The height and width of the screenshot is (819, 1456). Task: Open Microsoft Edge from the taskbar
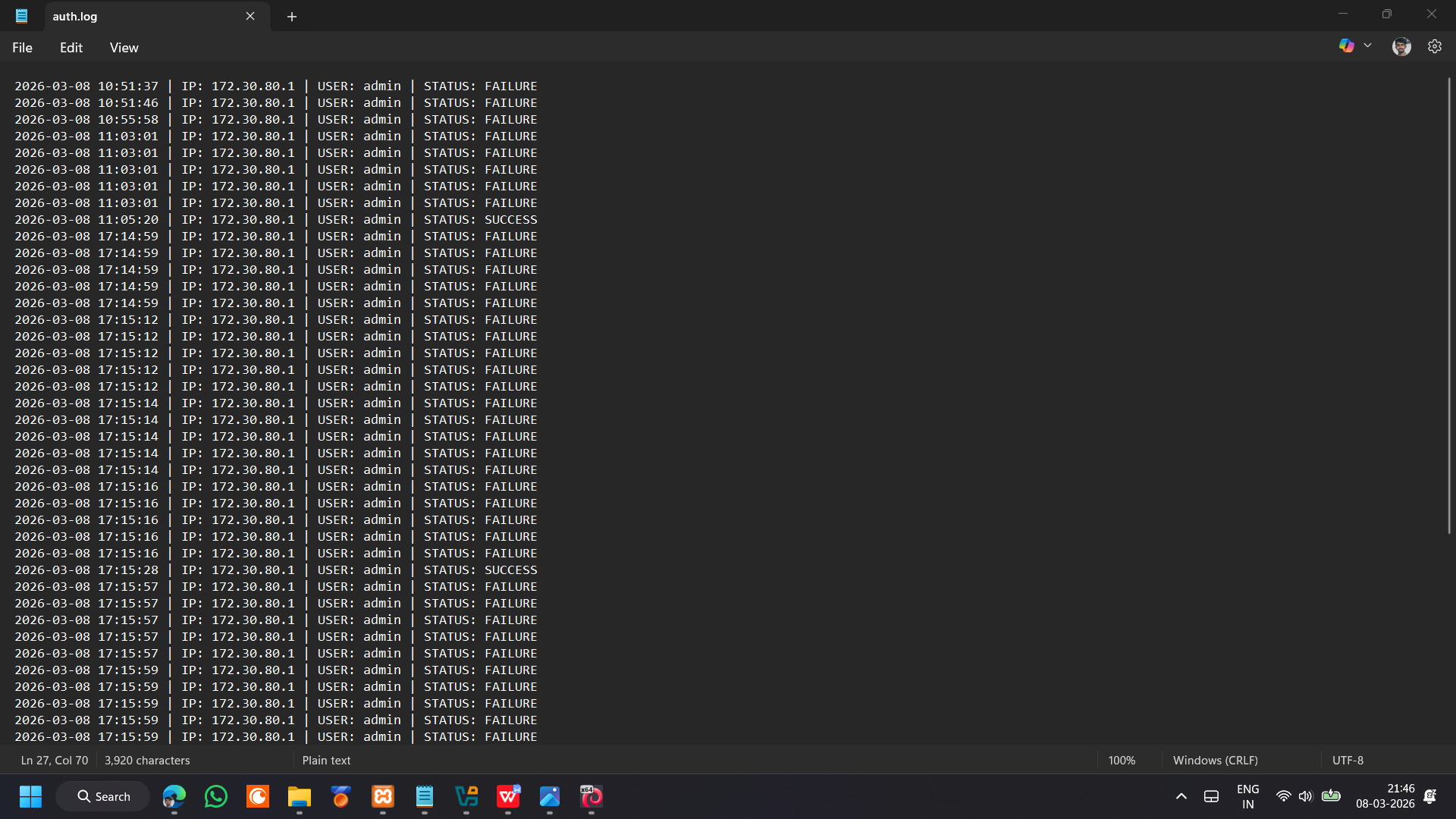click(174, 797)
